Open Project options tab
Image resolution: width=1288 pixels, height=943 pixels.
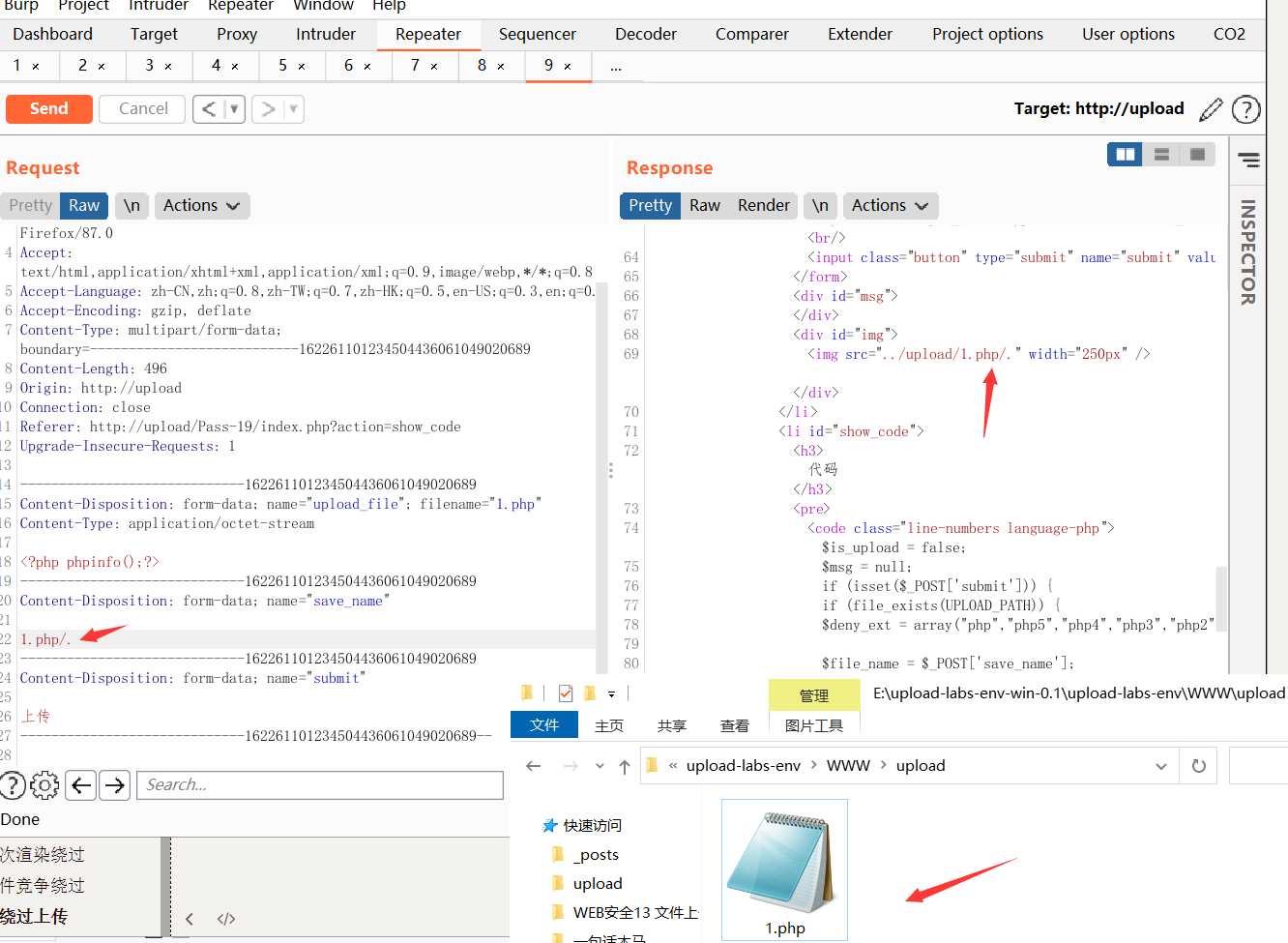pos(987,34)
